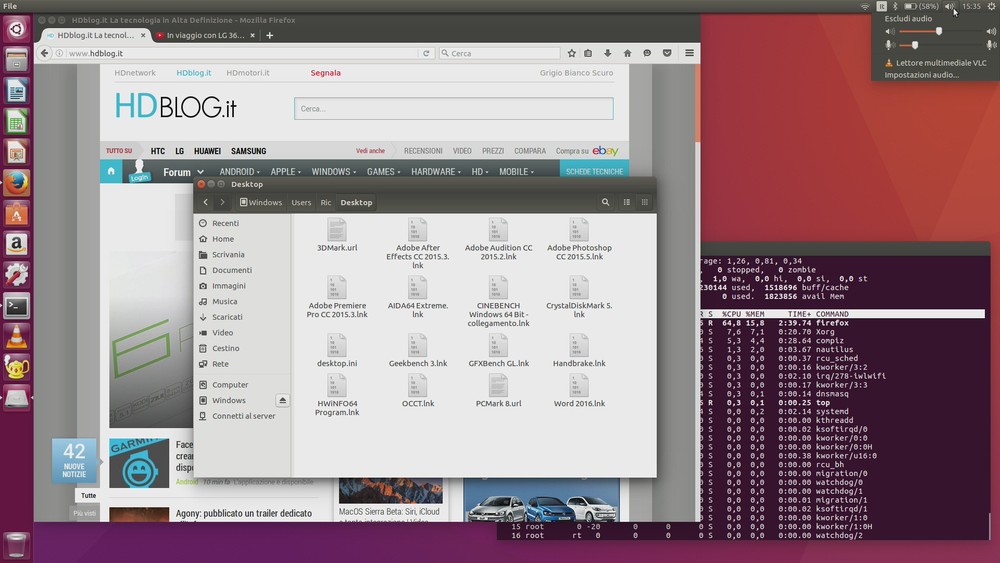
Task: Open Scaricati in the Files sidebar
Action: click(227, 317)
